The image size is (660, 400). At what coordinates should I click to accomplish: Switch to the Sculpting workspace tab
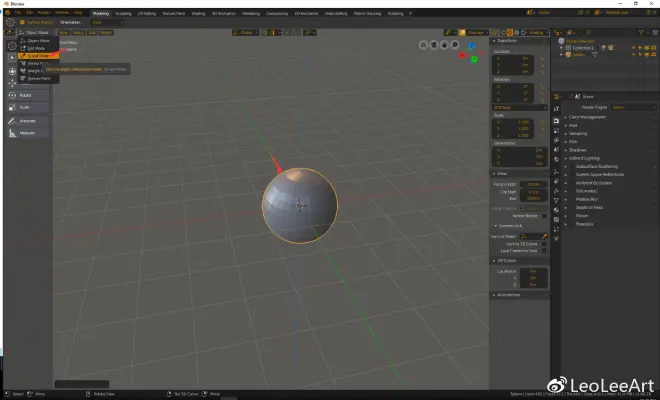(123, 13)
